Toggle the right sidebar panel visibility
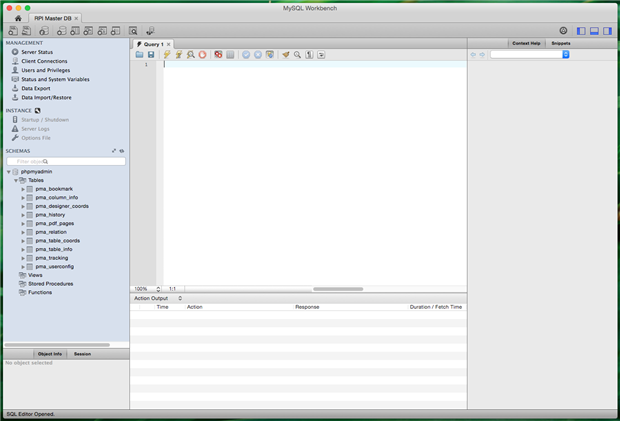This screenshot has height=421, width=620. click(x=607, y=31)
